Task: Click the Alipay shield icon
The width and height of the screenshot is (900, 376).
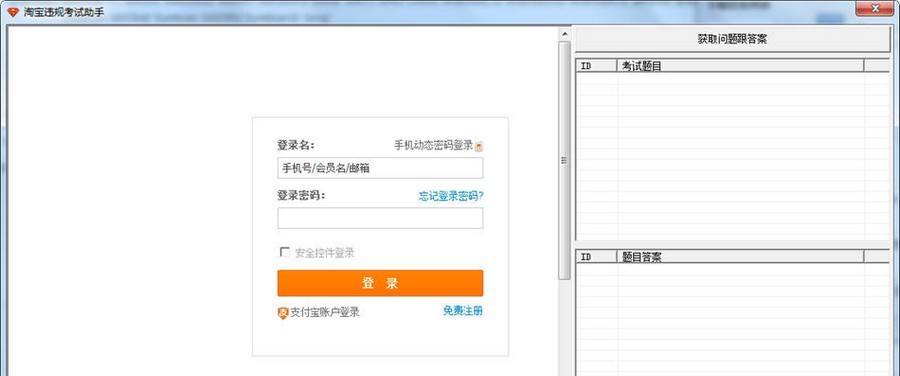Action: click(282, 313)
